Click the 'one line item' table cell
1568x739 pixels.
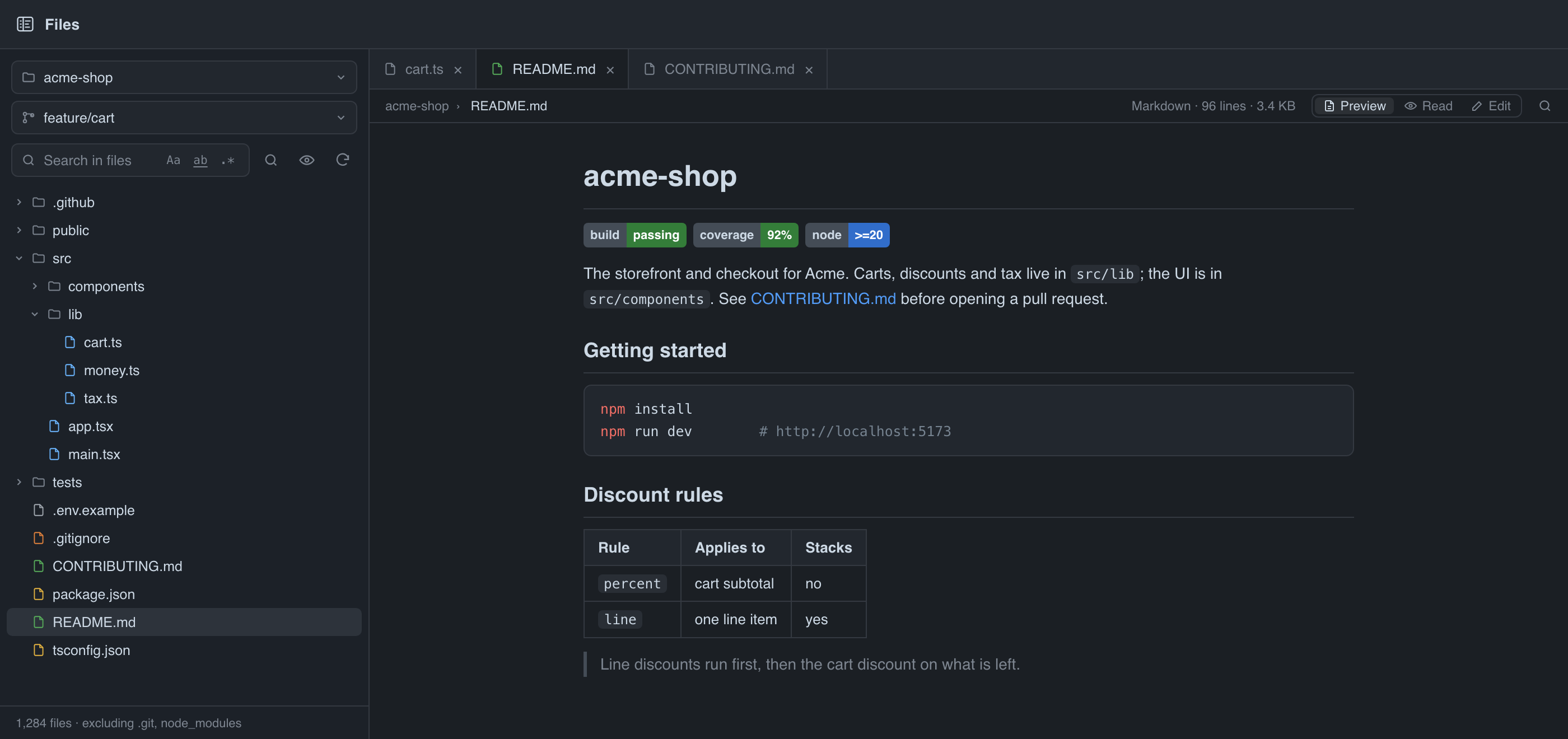point(735,620)
